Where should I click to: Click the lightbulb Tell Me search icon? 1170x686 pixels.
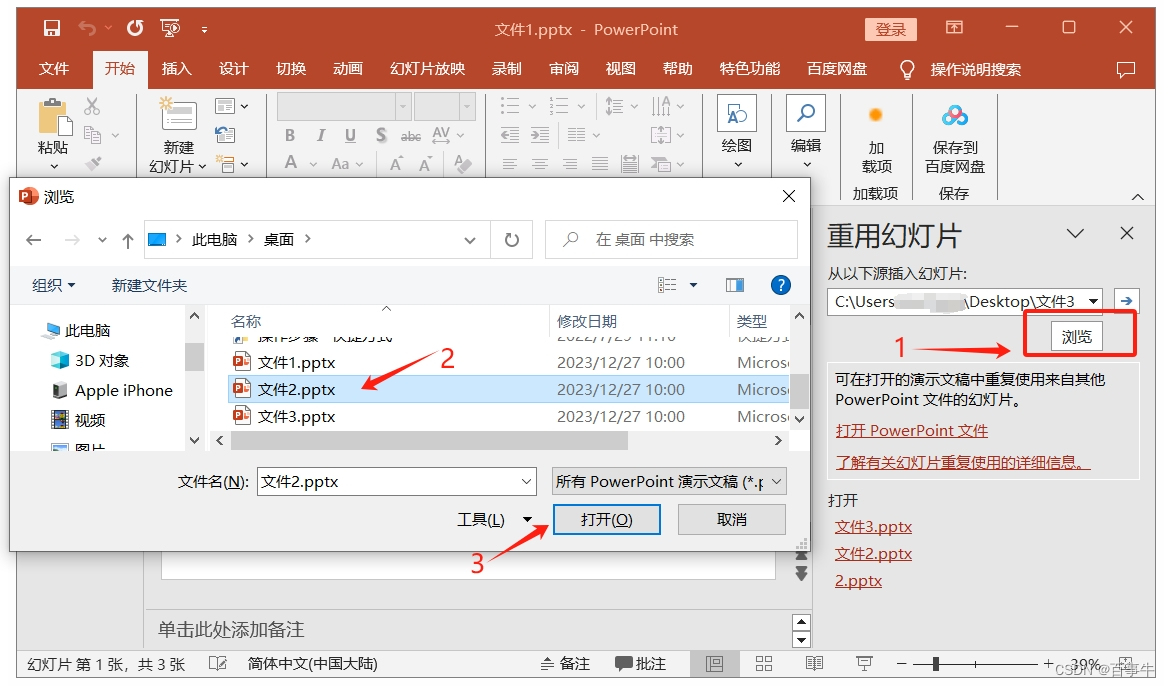(907, 69)
